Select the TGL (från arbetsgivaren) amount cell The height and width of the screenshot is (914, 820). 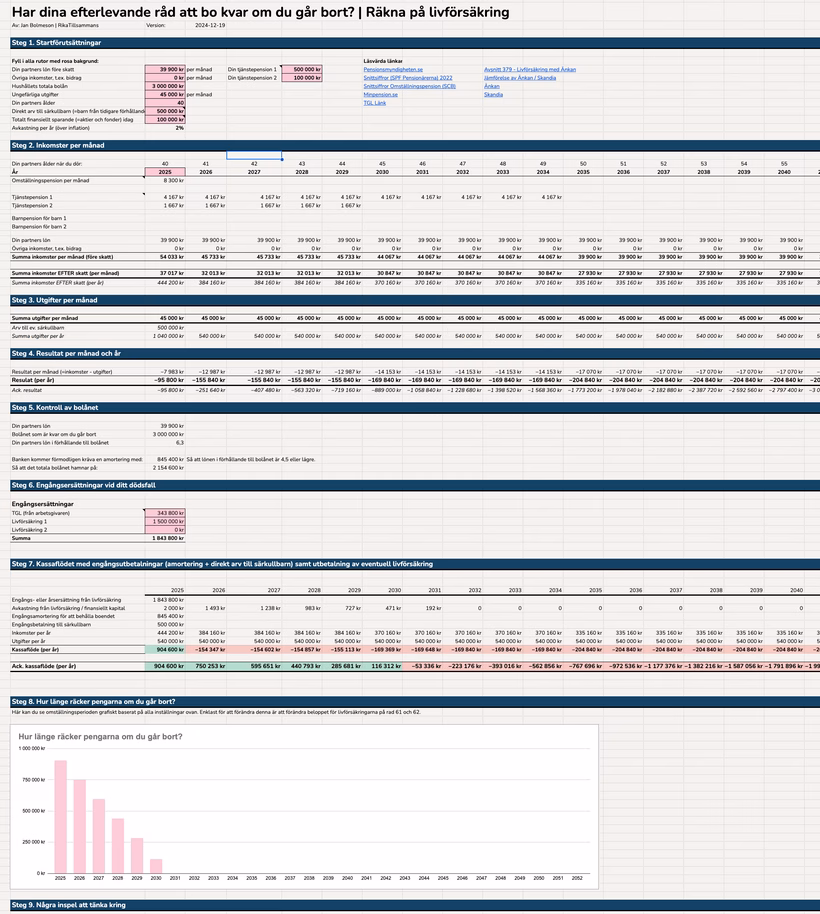(x=166, y=513)
